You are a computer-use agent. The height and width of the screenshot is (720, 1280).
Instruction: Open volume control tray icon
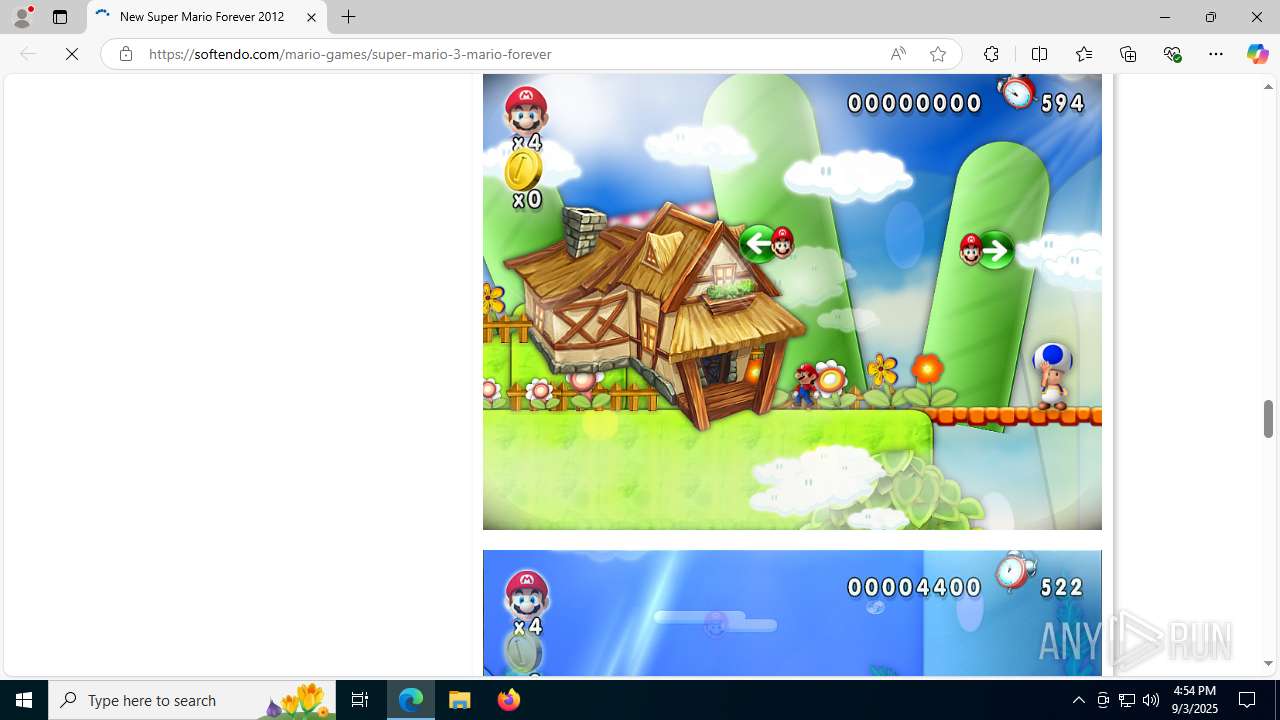1151,700
